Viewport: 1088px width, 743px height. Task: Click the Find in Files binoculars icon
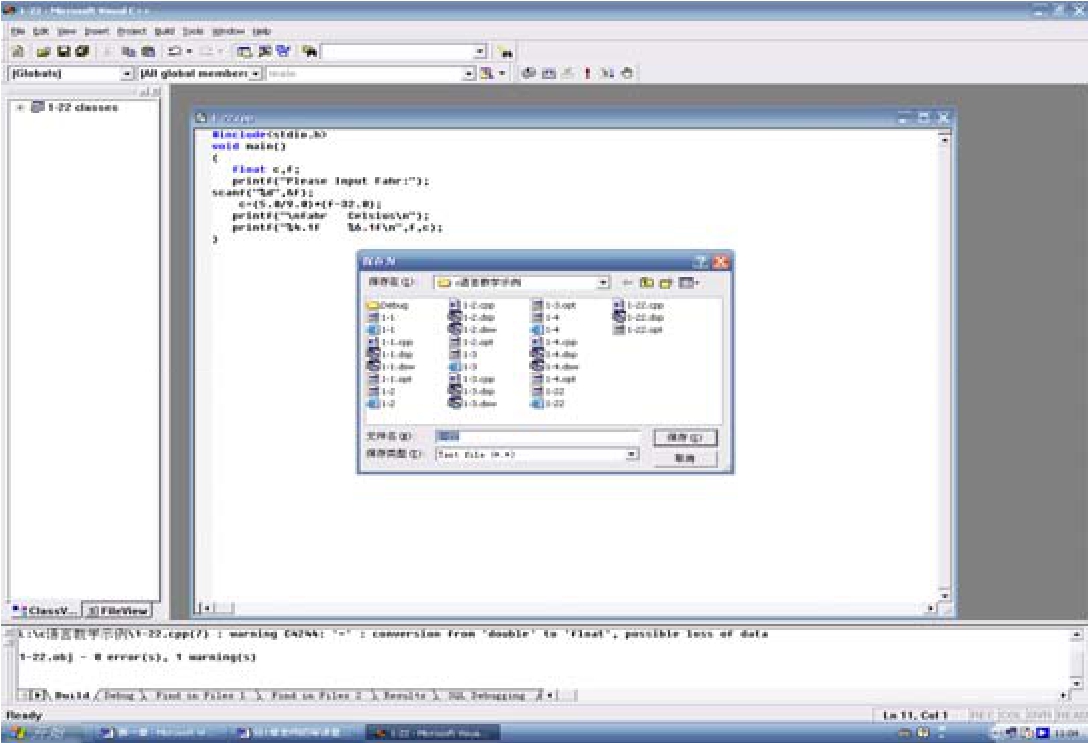coord(309,51)
